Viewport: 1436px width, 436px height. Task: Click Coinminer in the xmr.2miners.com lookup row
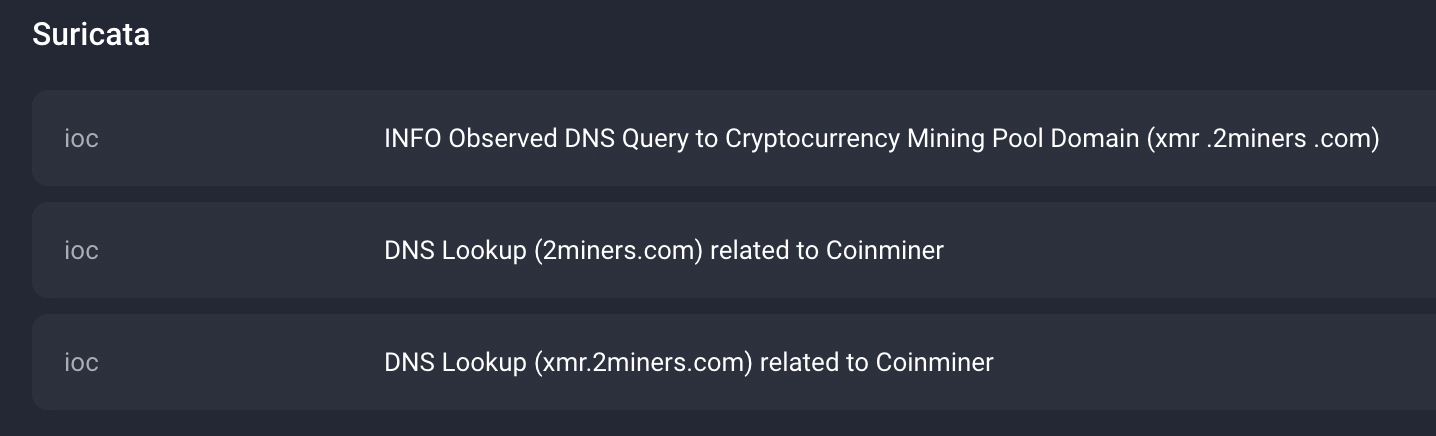[934, 362]
